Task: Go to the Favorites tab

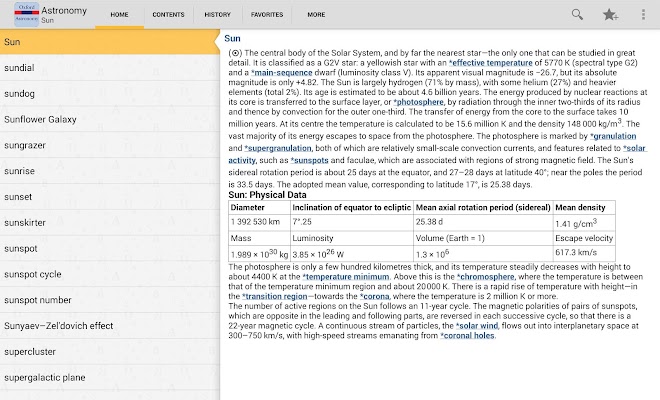Action: point(267,14)
